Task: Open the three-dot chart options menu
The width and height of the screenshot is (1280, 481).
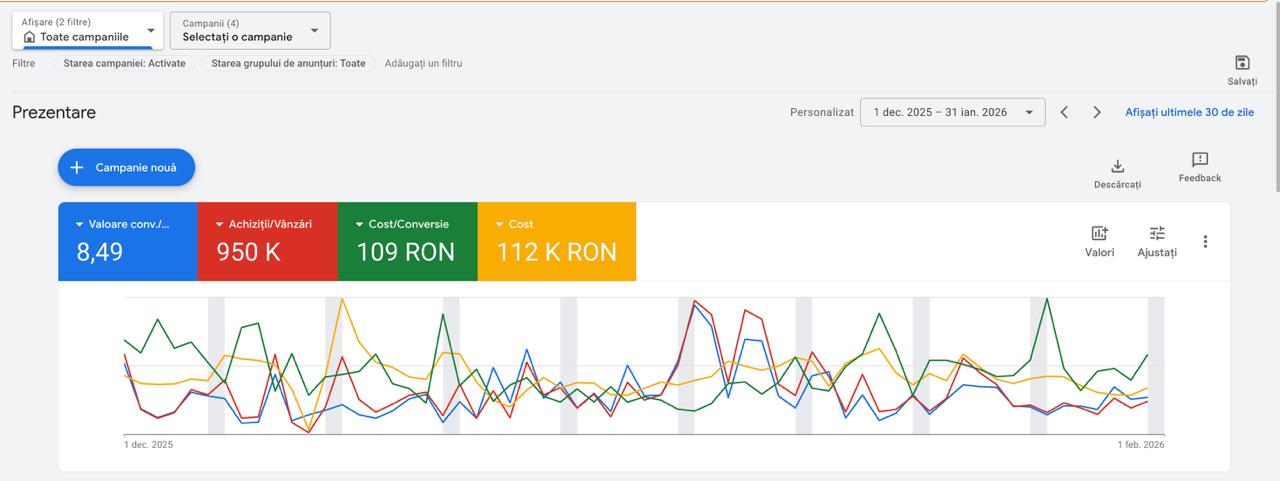Action: click(x=1205, y=241)
